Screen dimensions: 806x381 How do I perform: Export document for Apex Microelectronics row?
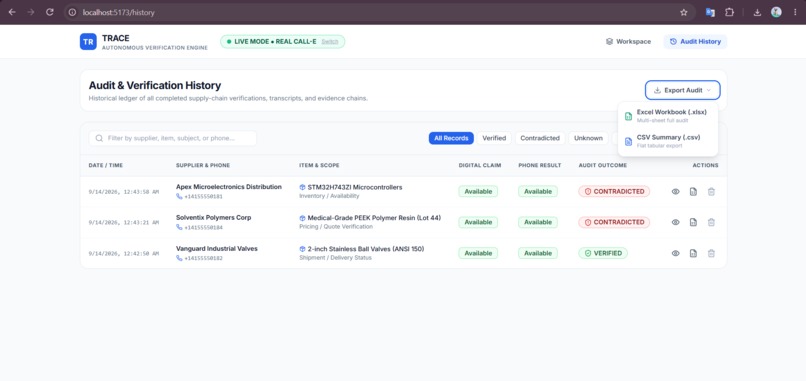693,192
